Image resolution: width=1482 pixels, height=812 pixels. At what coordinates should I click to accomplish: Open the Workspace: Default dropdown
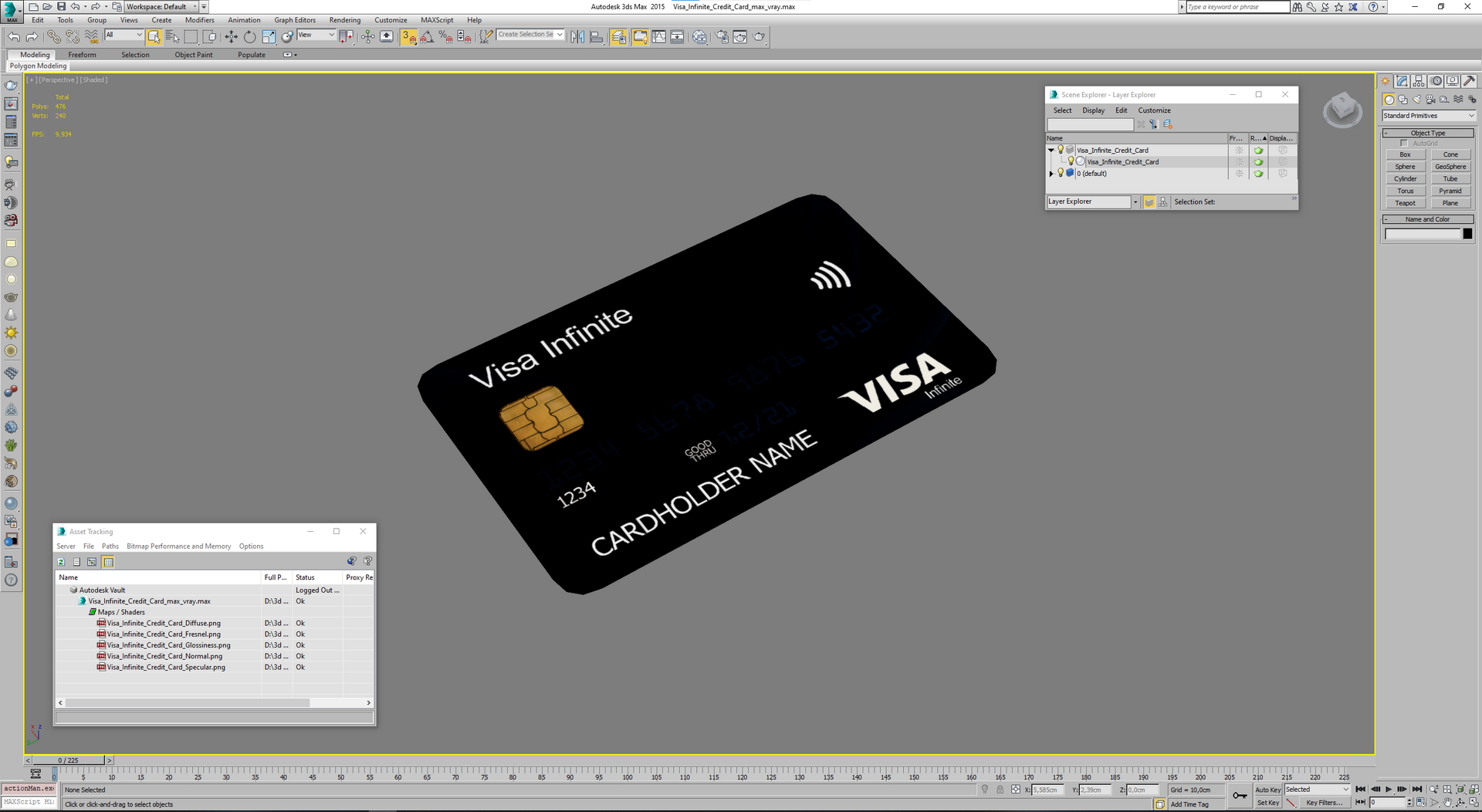click(x=161, y=7)
